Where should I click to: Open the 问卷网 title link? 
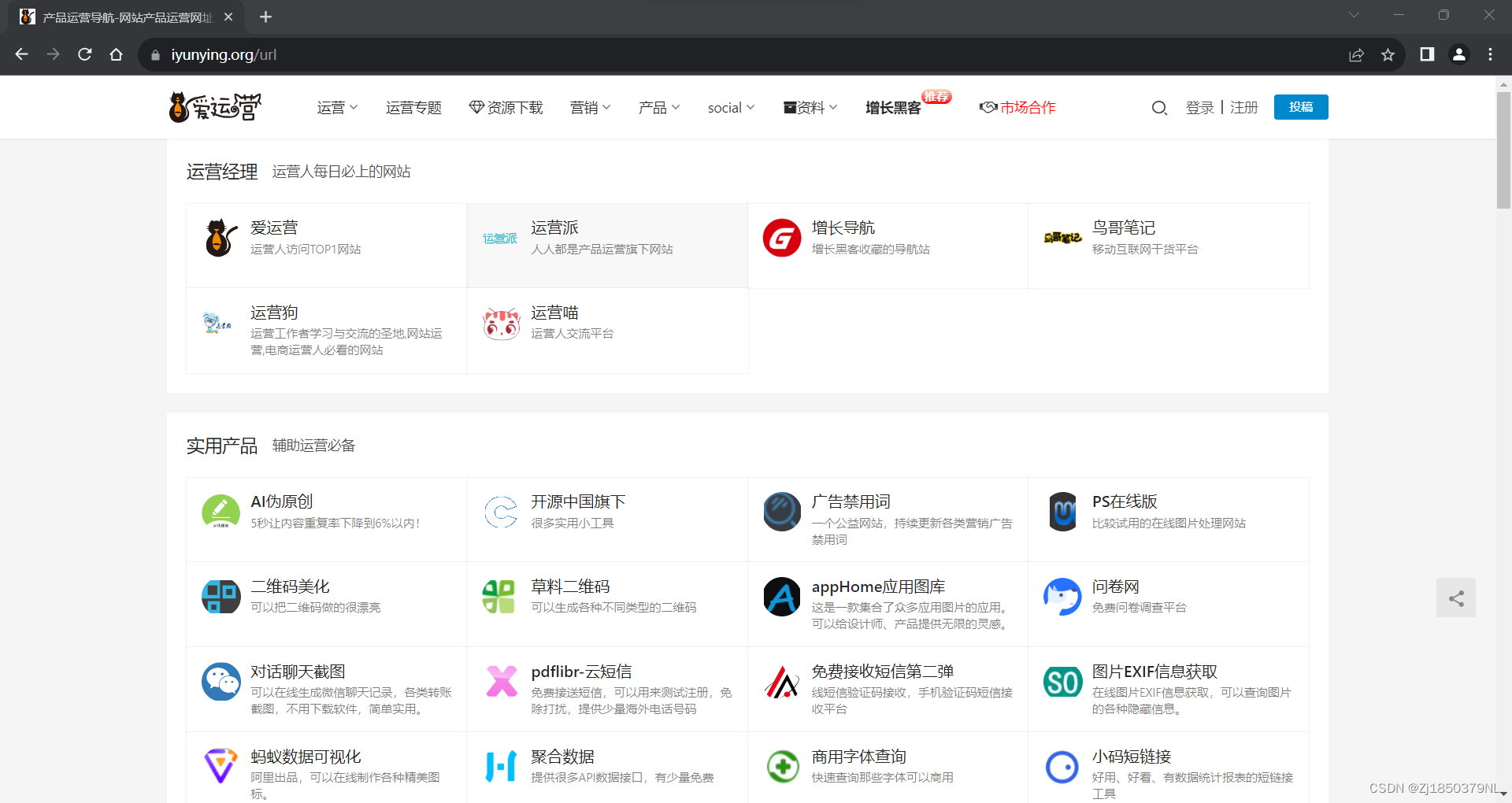pyautogui.click(x=1116, y=587)
